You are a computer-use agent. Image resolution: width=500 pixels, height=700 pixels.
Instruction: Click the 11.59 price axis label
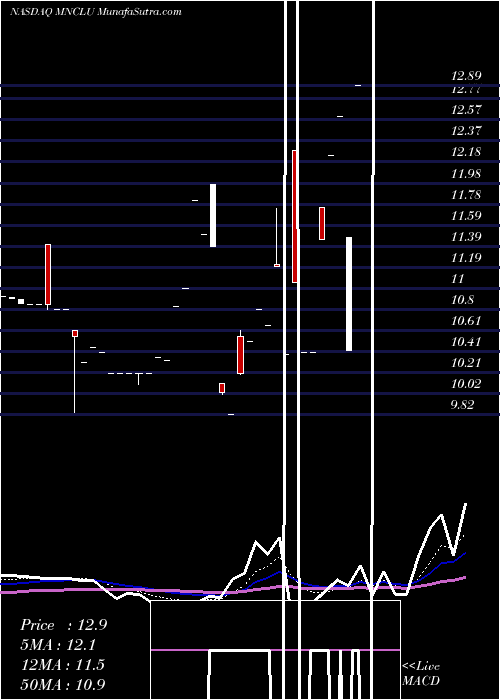click(466, 216)
